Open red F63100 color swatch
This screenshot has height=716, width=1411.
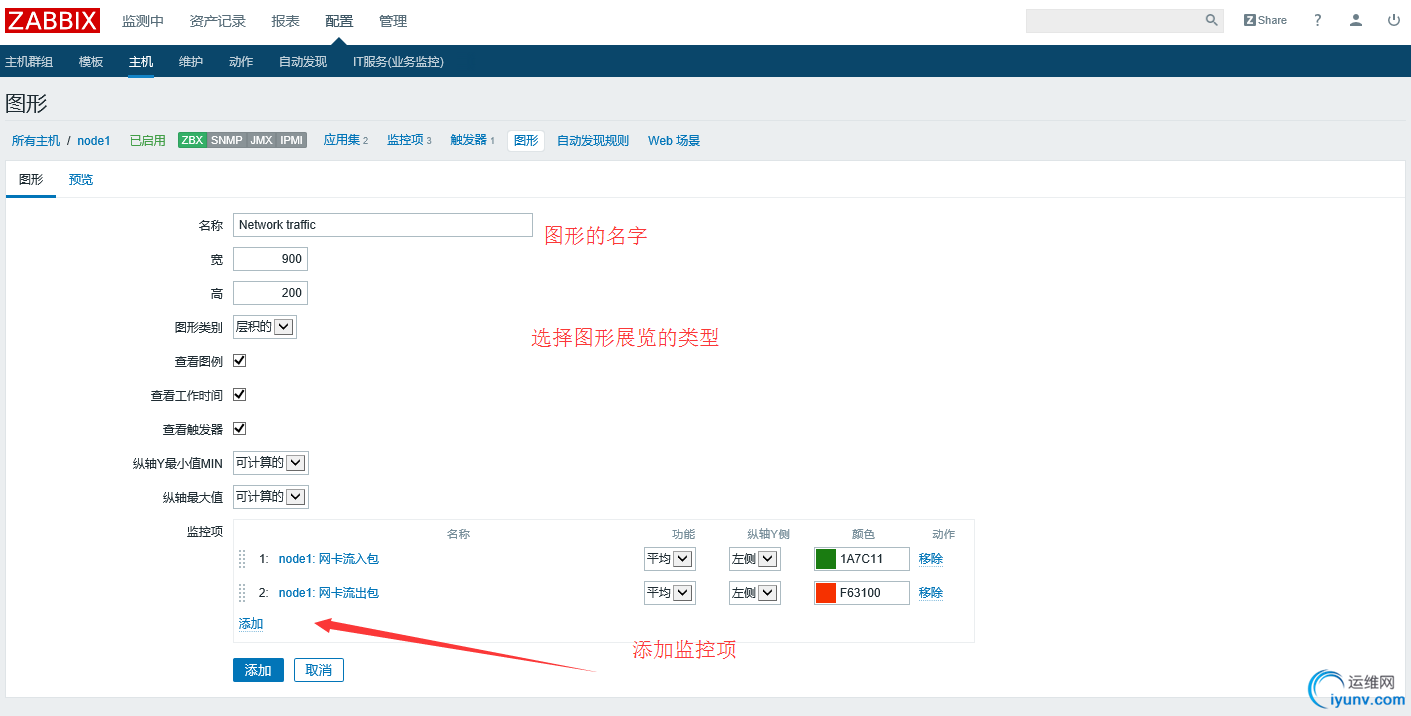pyautogui.click(x=826, y=593)
